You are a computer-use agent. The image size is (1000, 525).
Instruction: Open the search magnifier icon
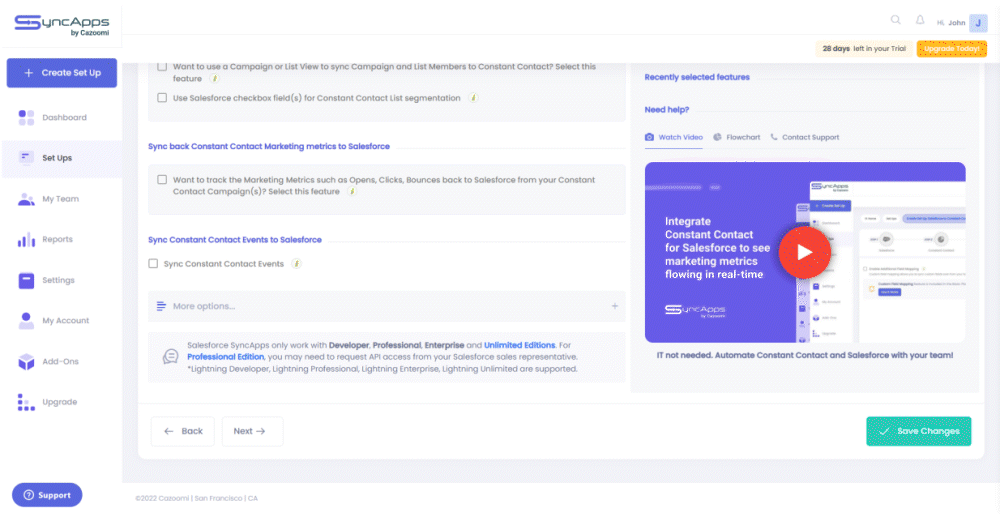click(x=895, y=20)
